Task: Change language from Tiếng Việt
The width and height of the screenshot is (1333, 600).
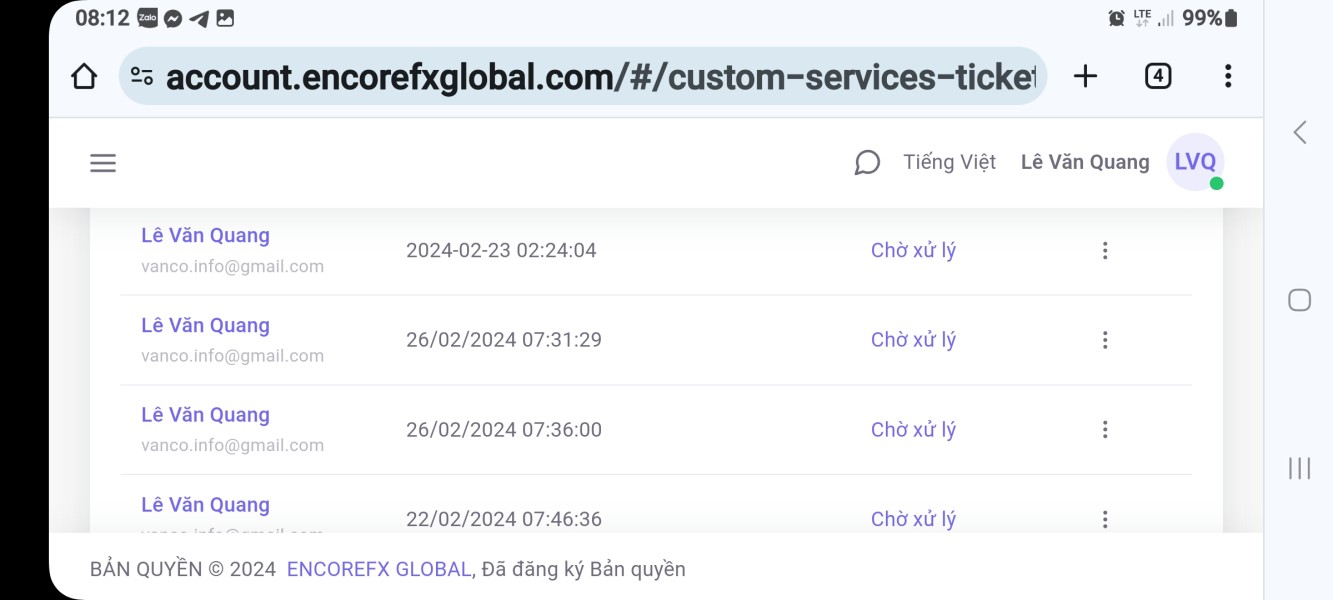Action: click(x=949, y=162)
